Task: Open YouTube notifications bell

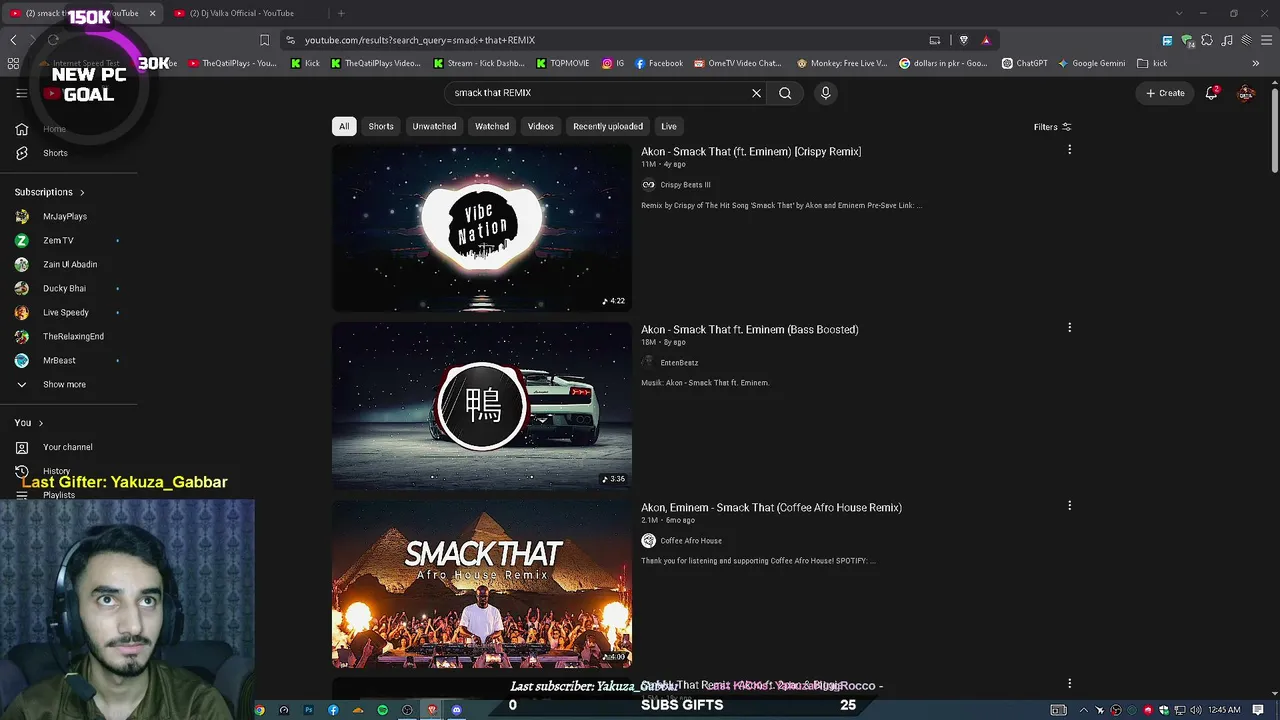Action: (x=1212, y=93)
